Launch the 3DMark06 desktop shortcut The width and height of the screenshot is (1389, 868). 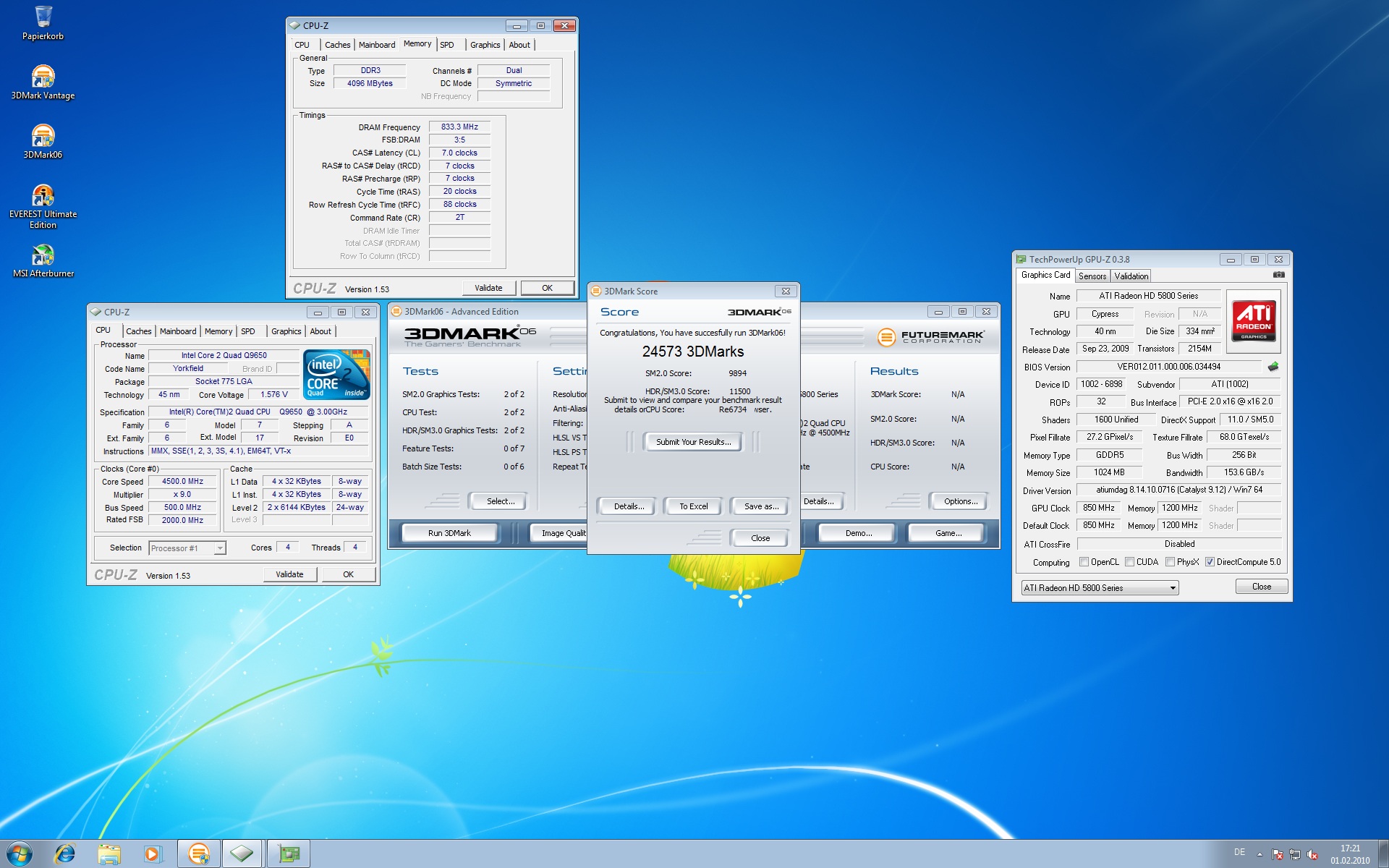pos(43,142)
